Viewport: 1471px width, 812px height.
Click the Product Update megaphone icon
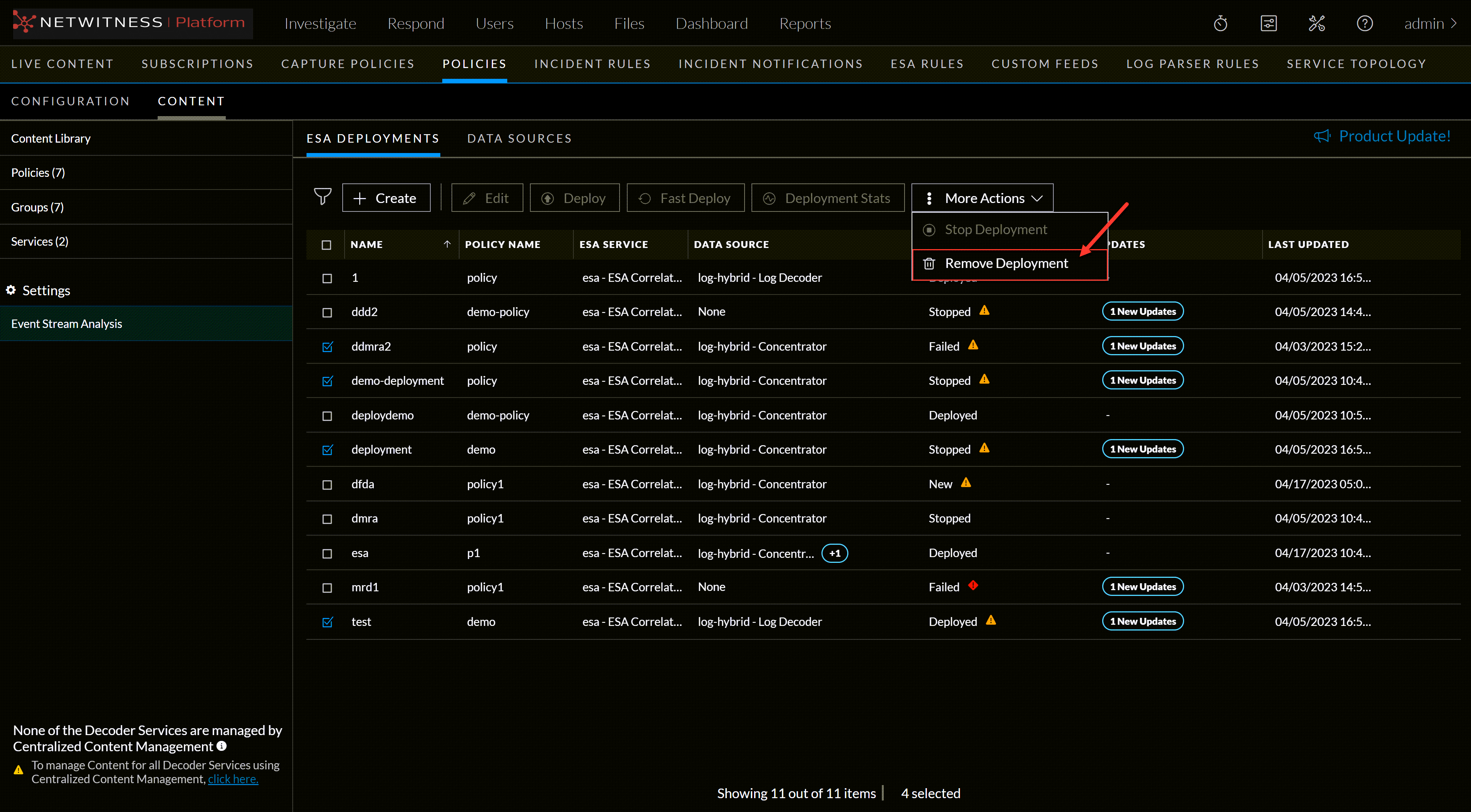pos(1322,136)
